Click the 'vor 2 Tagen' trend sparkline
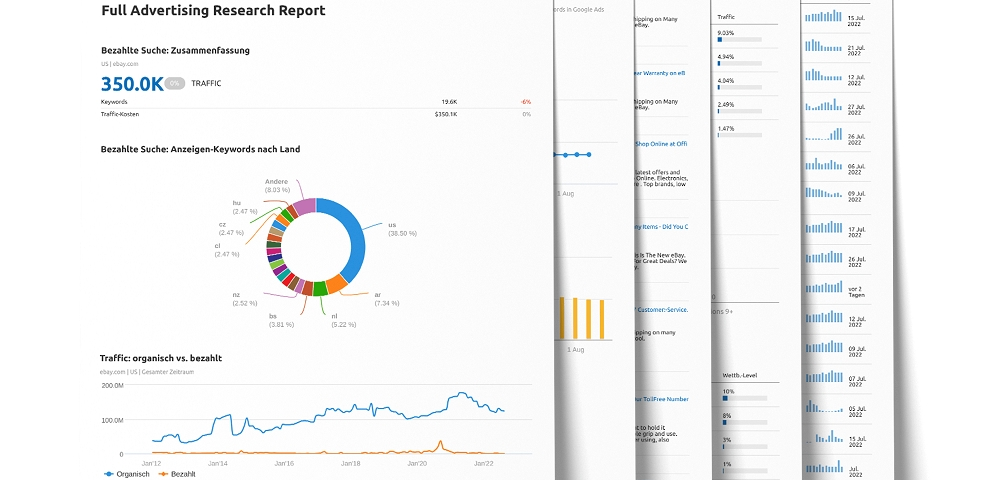This screenshot has height=480, width=1000. (824, 288)
